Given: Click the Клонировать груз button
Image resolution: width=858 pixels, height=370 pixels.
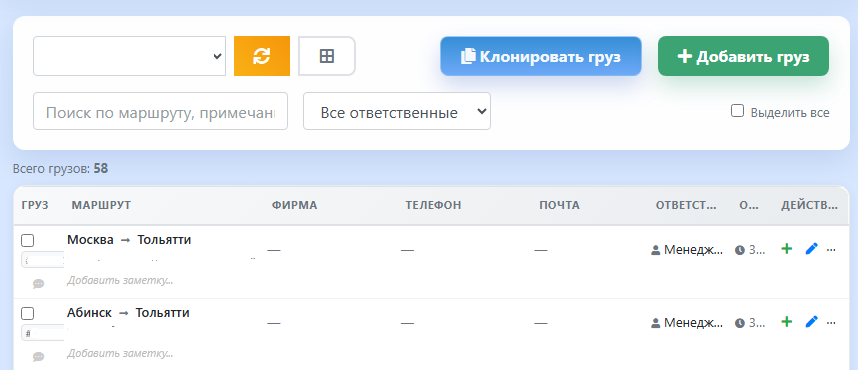Looking at the screenshot, I should 541,56.
